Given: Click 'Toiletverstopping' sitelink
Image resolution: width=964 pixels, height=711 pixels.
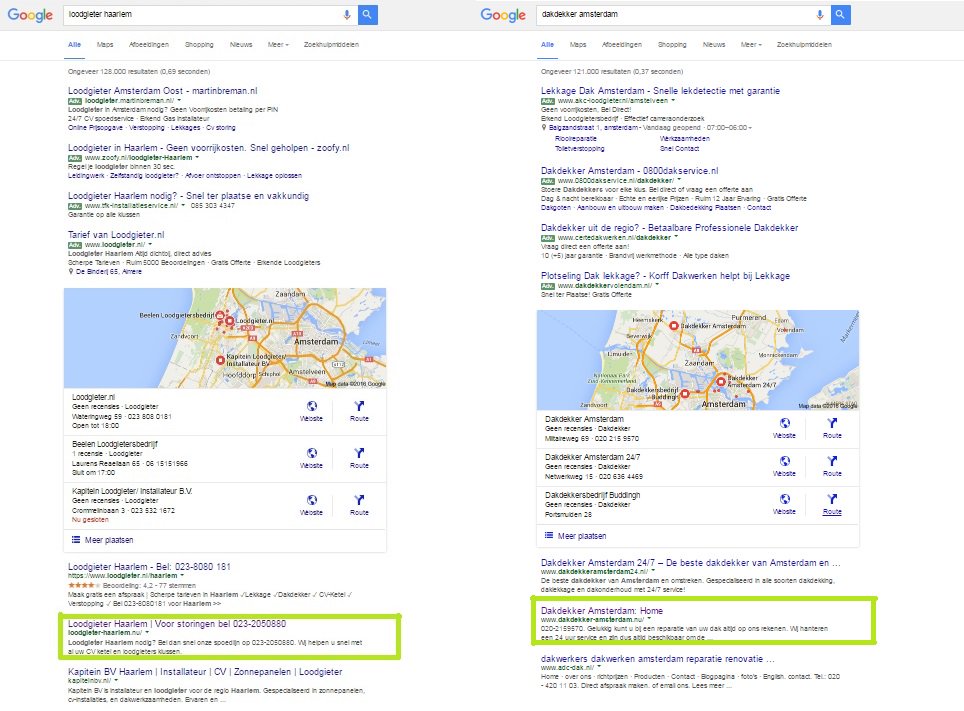Looking at the screenshot, I should [x=579, y=148].
